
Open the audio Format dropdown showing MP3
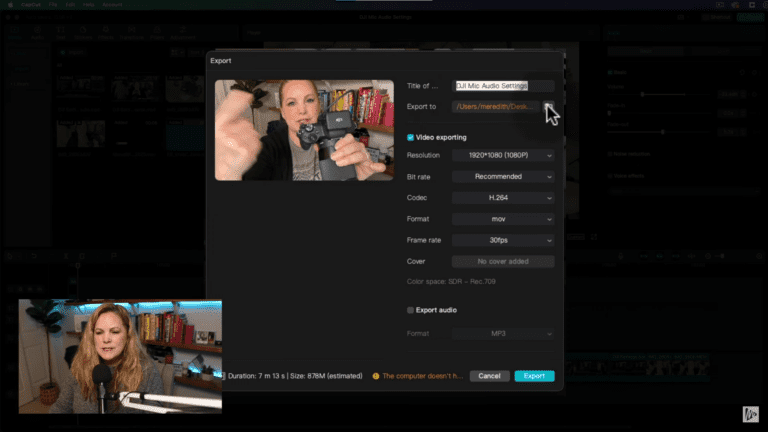coord(502,333)
